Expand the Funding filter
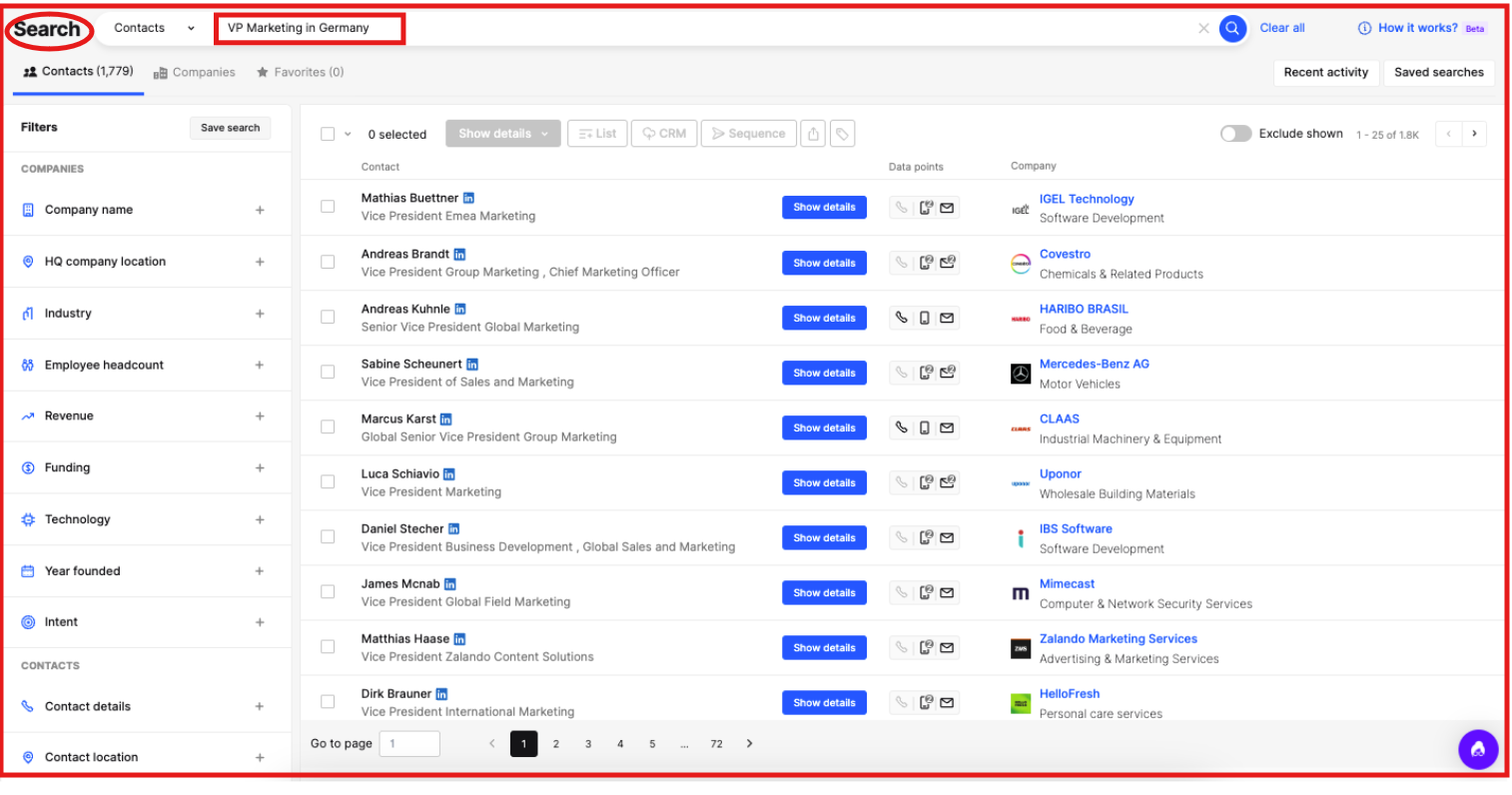The height and width of the screenshot is (795, 1512). [x=260, y=467]
